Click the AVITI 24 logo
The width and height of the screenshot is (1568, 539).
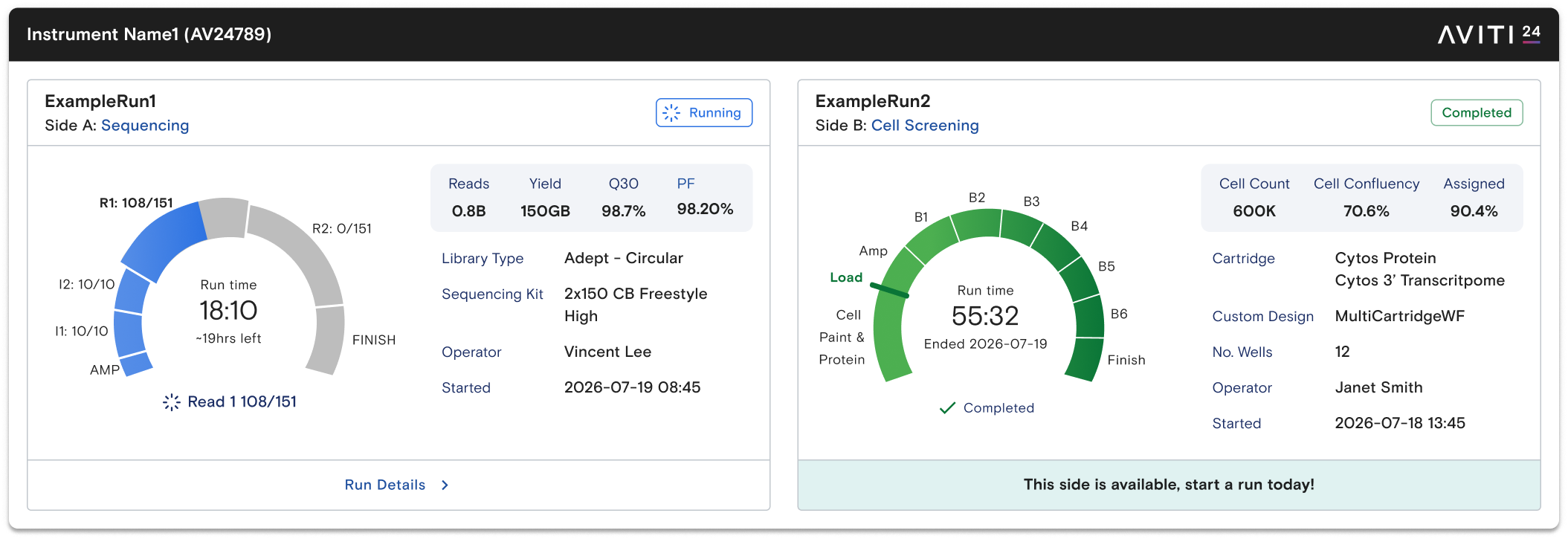pos(1488,34)
